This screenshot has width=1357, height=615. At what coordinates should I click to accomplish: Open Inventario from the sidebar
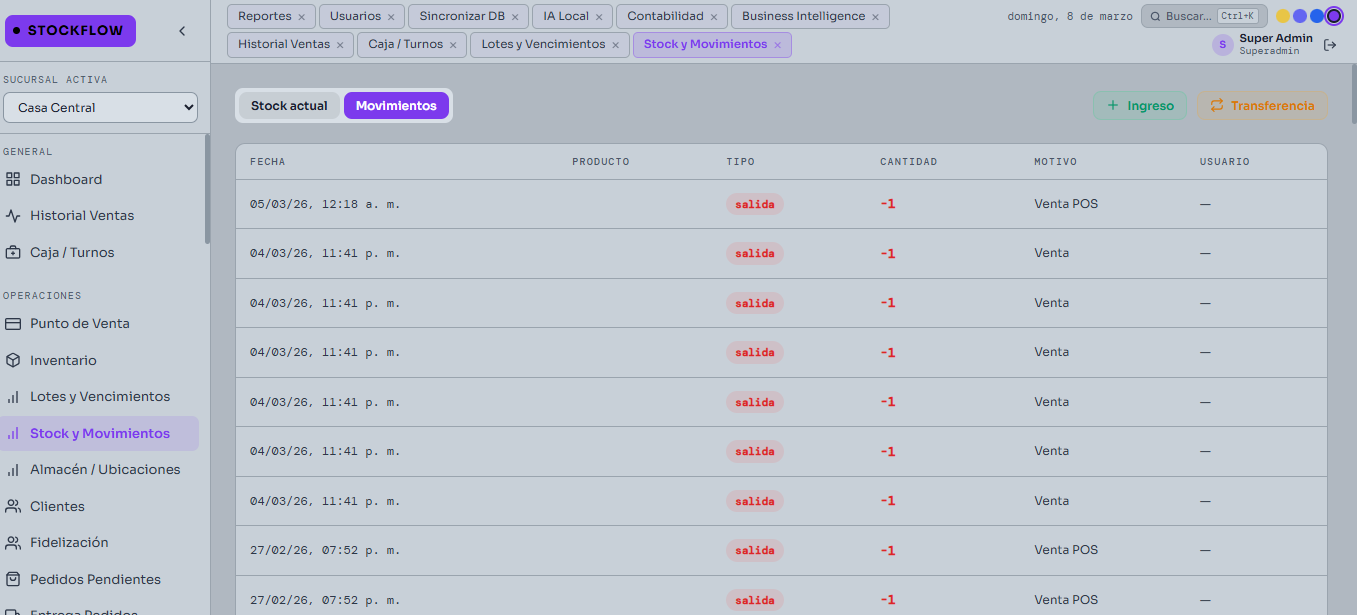63,361
